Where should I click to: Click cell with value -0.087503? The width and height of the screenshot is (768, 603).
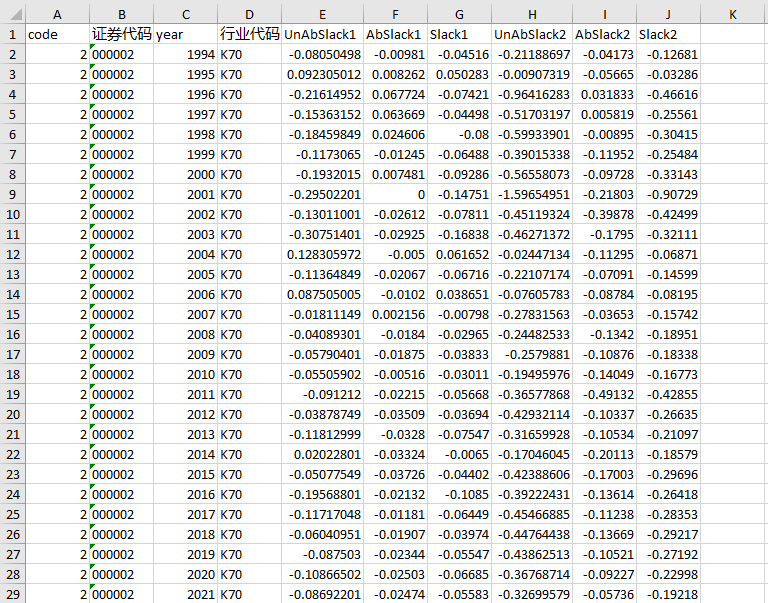322,555
